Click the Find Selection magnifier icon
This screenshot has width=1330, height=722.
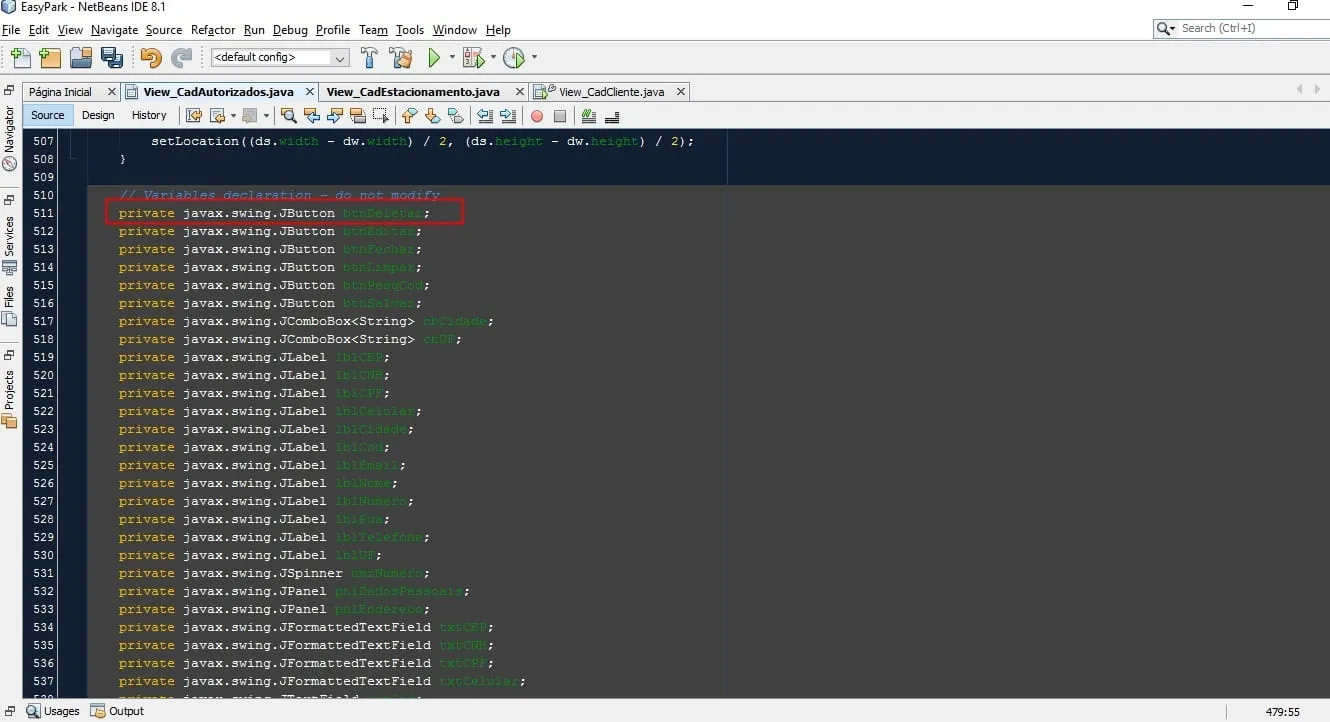(x=288, y=116)
